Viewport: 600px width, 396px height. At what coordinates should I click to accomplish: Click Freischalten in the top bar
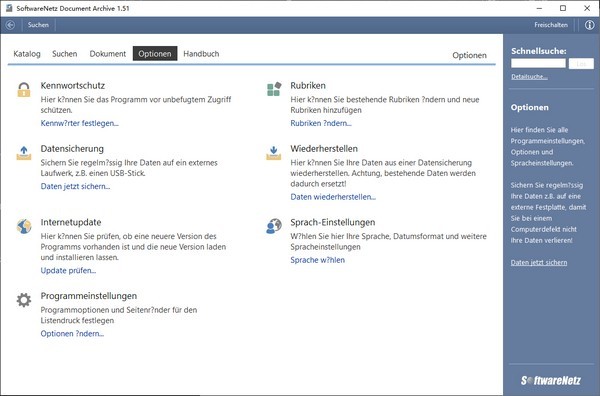tap(551, 25)
